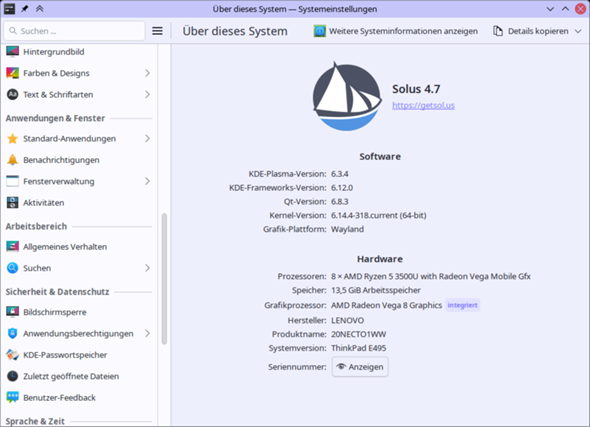The image size is (590, 427).
Task: Click the Anwendungsberechtigungen shield icon
Action: [x=12, y=334]
